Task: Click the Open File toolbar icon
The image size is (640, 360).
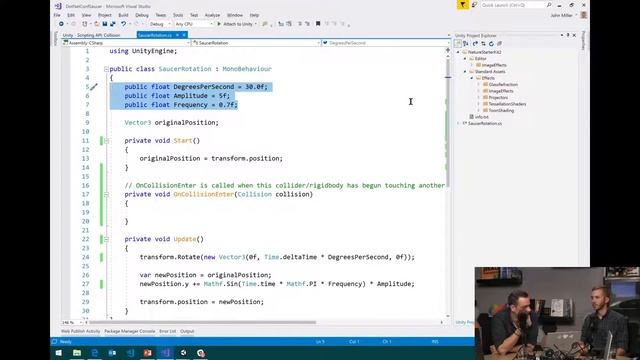Action: pos(97,24)
